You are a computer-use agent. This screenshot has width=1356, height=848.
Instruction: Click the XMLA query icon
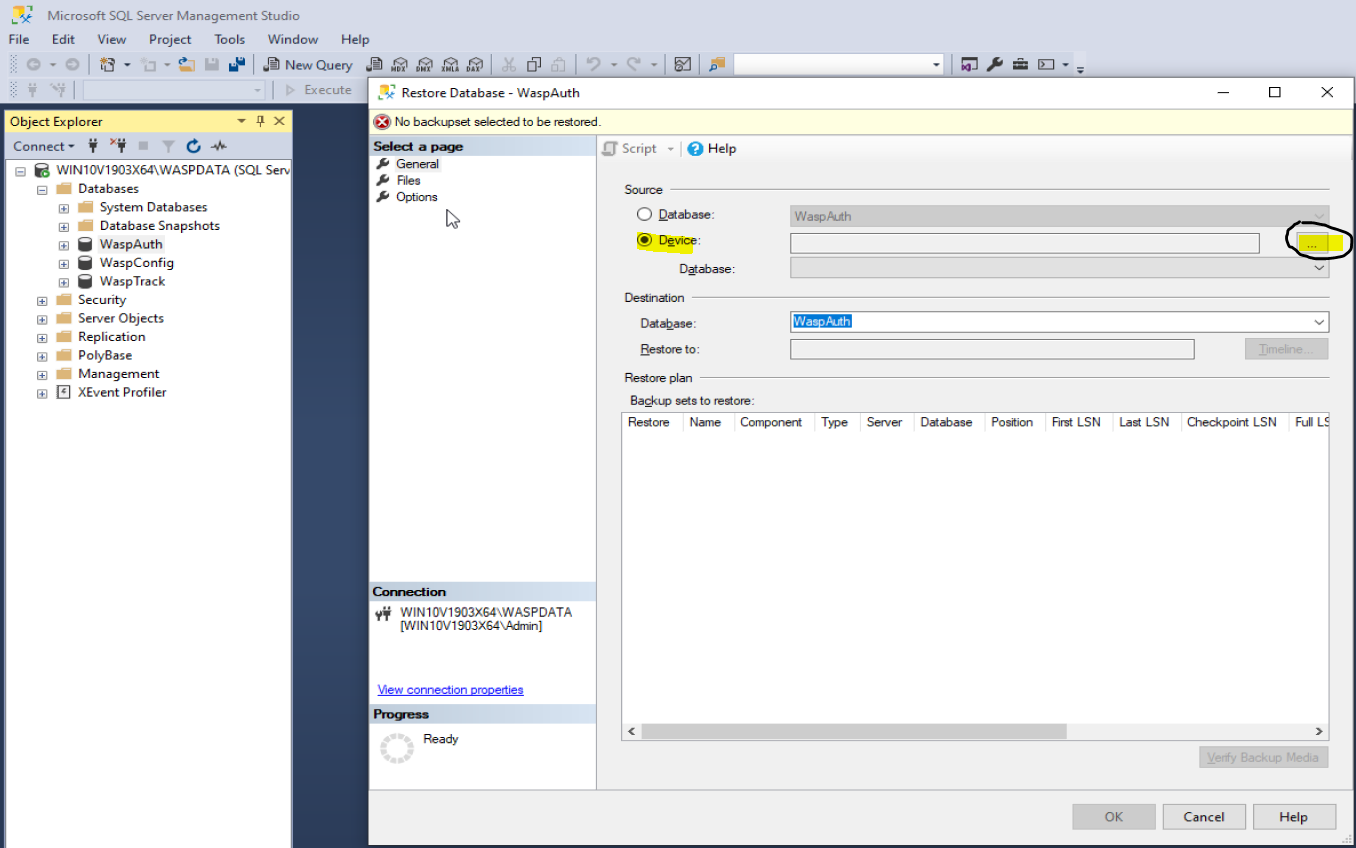coord(450,65)
